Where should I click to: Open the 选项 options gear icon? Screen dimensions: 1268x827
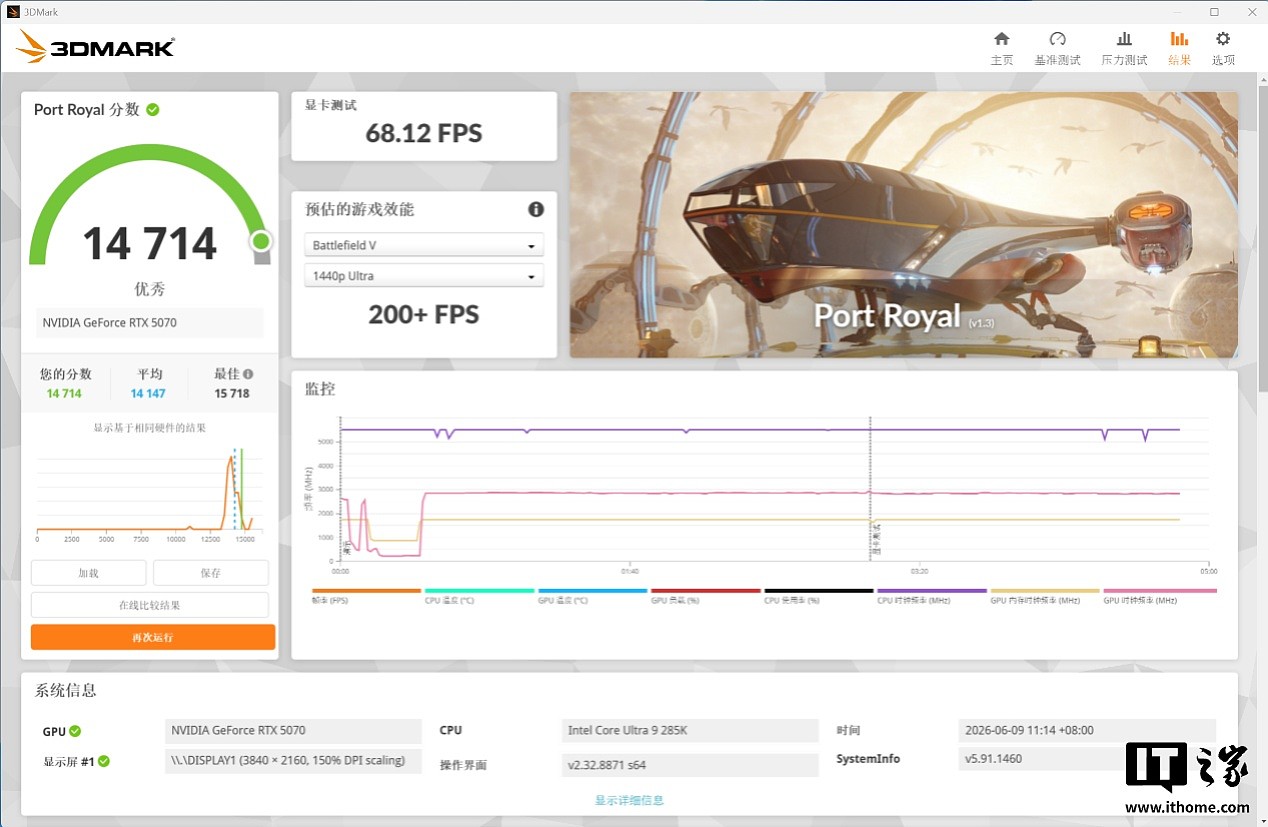tap(1223, 39)
